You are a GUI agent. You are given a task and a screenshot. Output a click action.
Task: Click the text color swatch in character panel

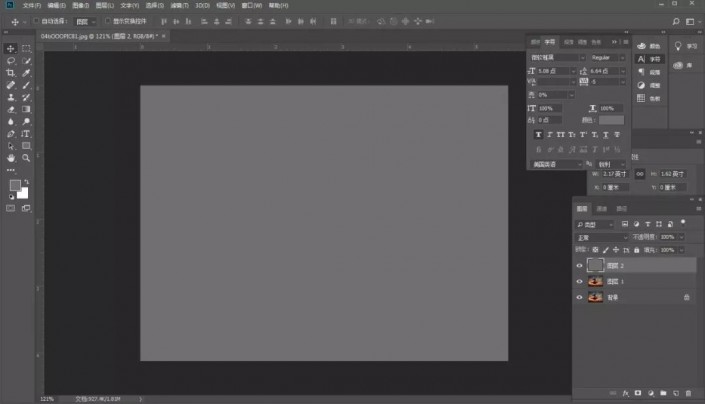[610, 120]
